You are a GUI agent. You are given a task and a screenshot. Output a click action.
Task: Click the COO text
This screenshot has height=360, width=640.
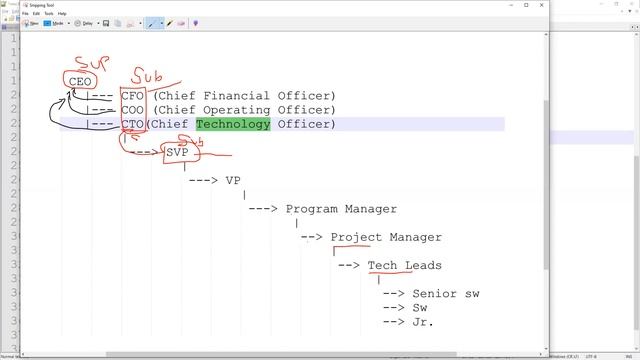tap(133, 110)
